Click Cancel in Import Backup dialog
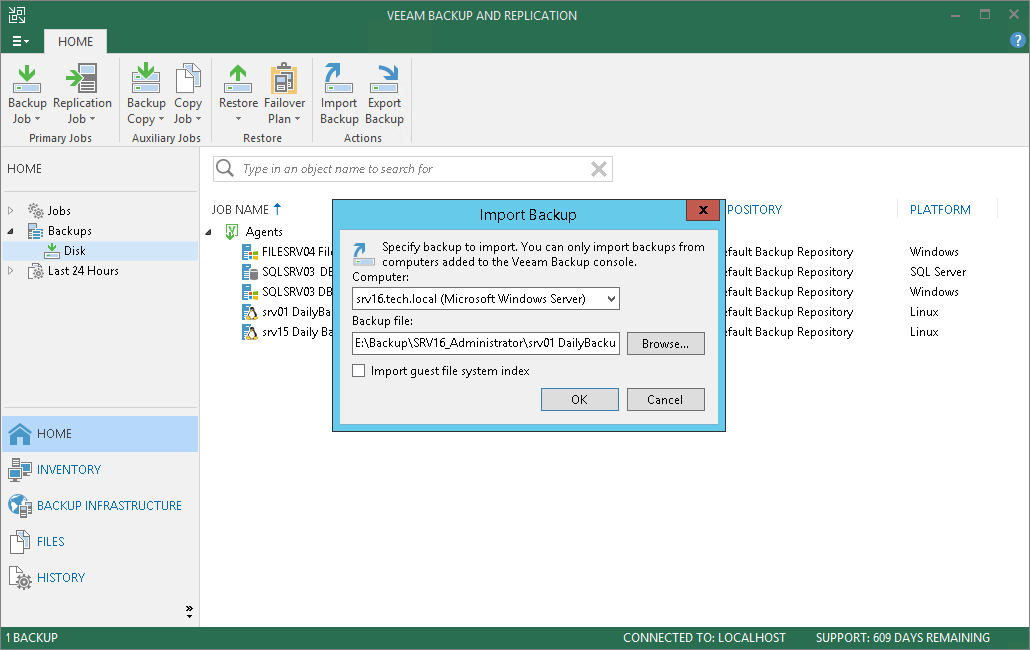The height and width of the screenshot is (650, 1030). (665, 399)
